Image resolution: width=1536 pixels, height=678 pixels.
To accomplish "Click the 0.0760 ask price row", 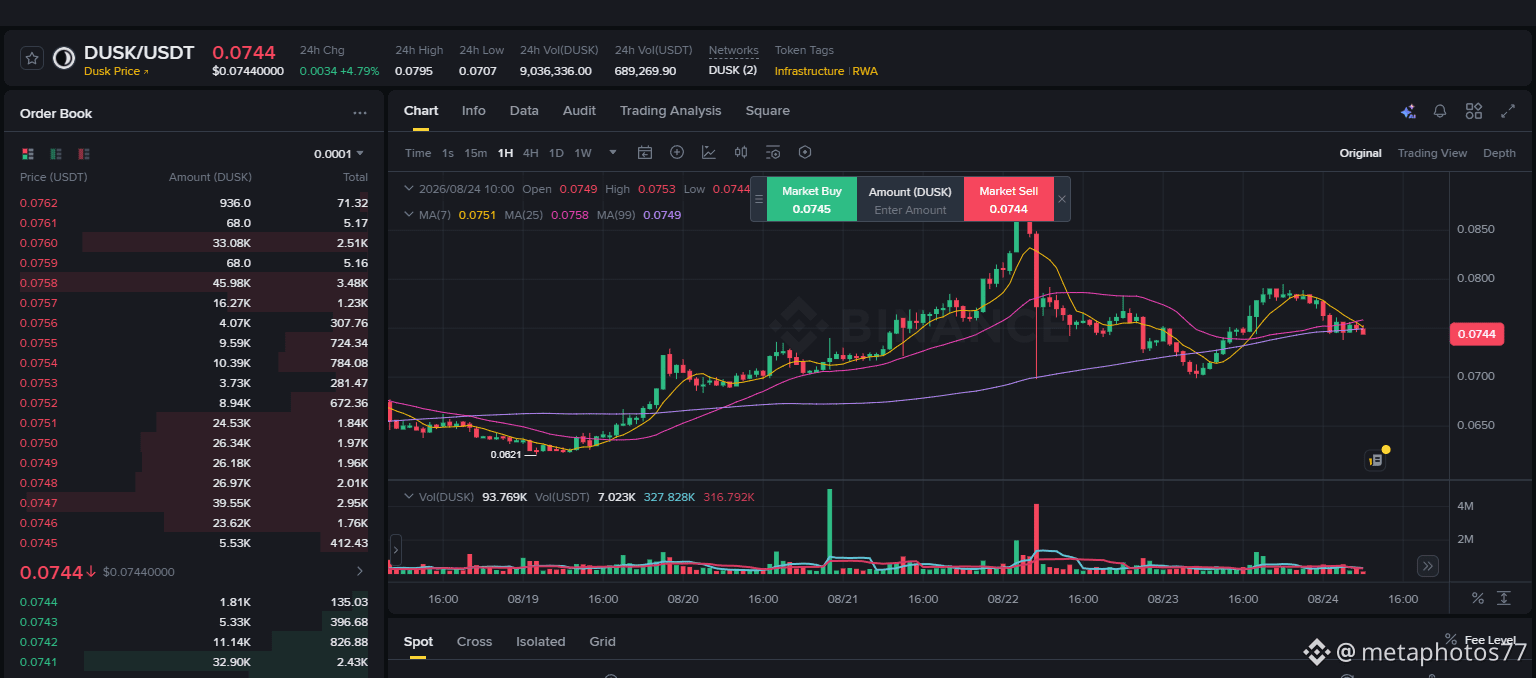I will (x=194, y=243).
